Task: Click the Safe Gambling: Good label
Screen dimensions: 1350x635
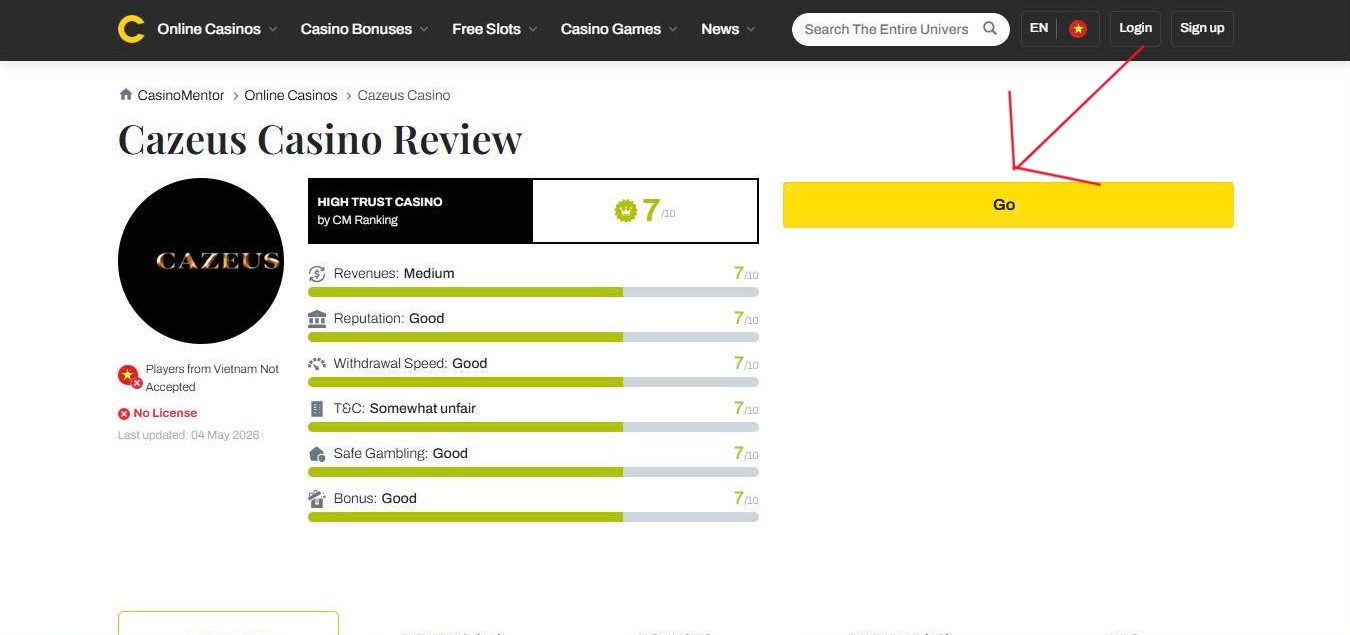Action: click(400, 453)
